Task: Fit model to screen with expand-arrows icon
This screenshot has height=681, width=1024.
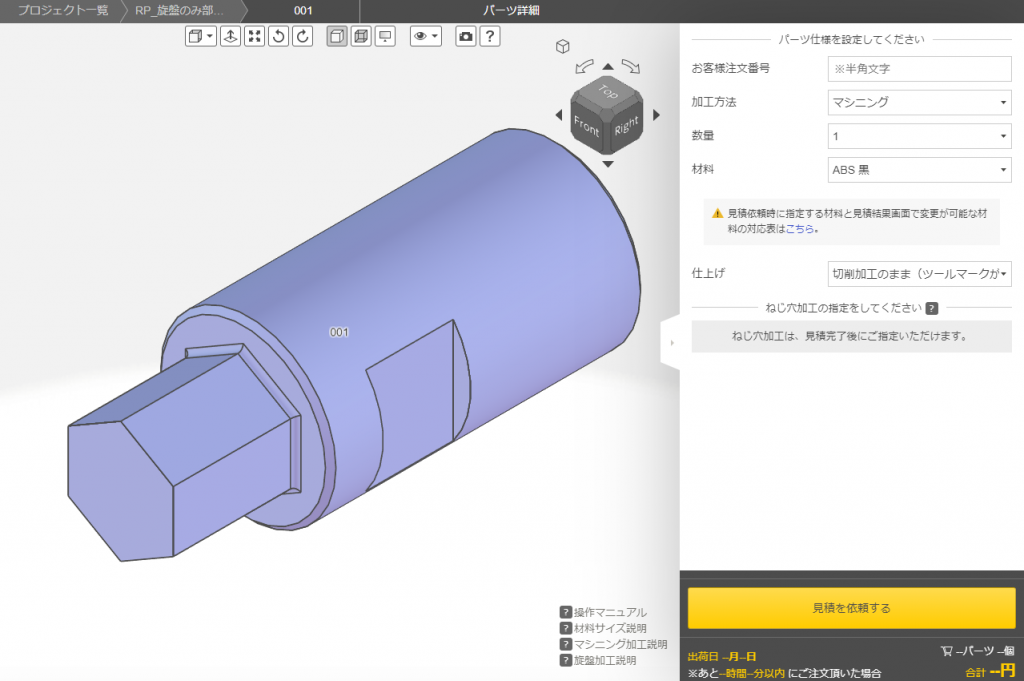Action: click(255, 37)
